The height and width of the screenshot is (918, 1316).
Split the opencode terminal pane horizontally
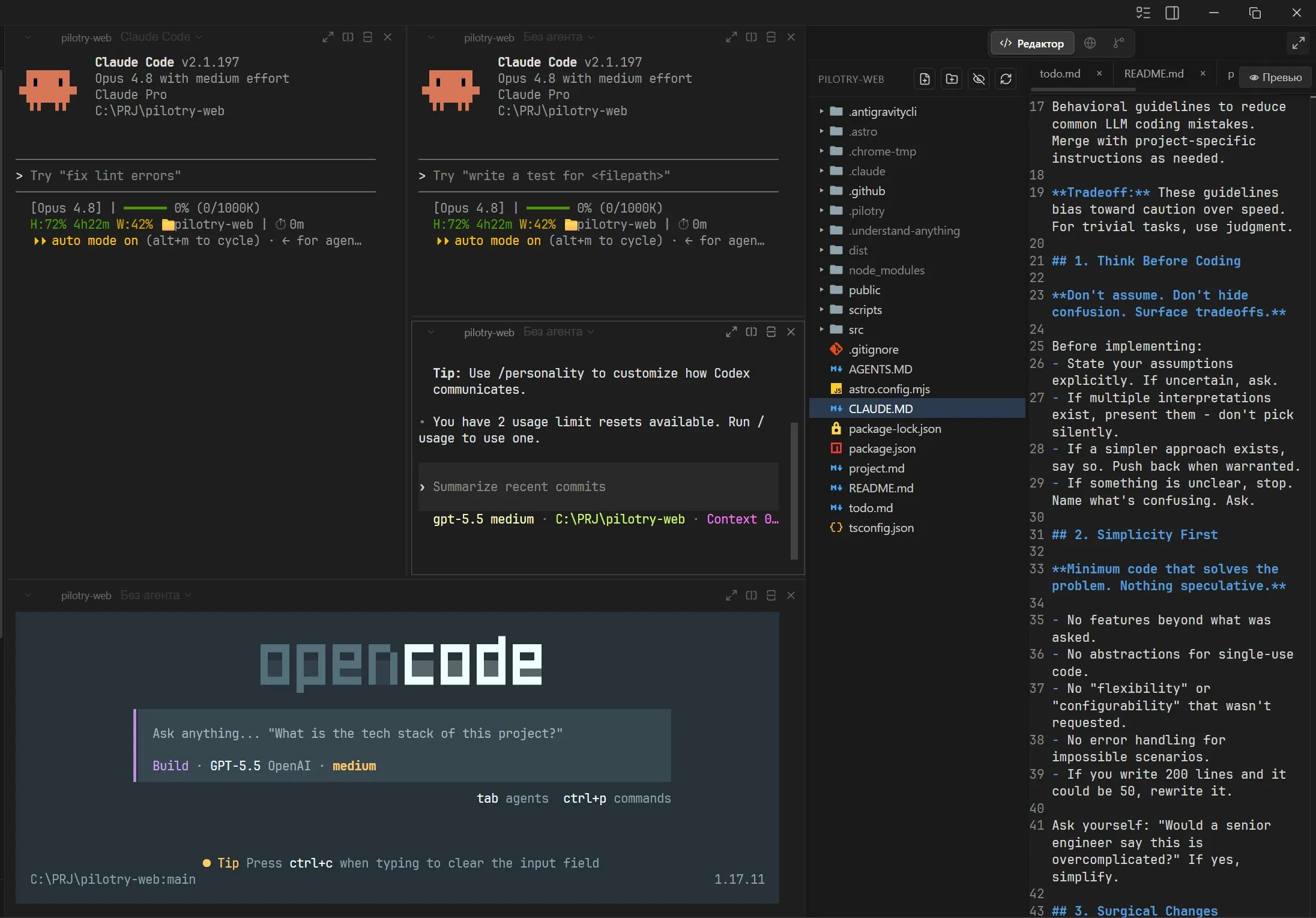pos(771,596)
